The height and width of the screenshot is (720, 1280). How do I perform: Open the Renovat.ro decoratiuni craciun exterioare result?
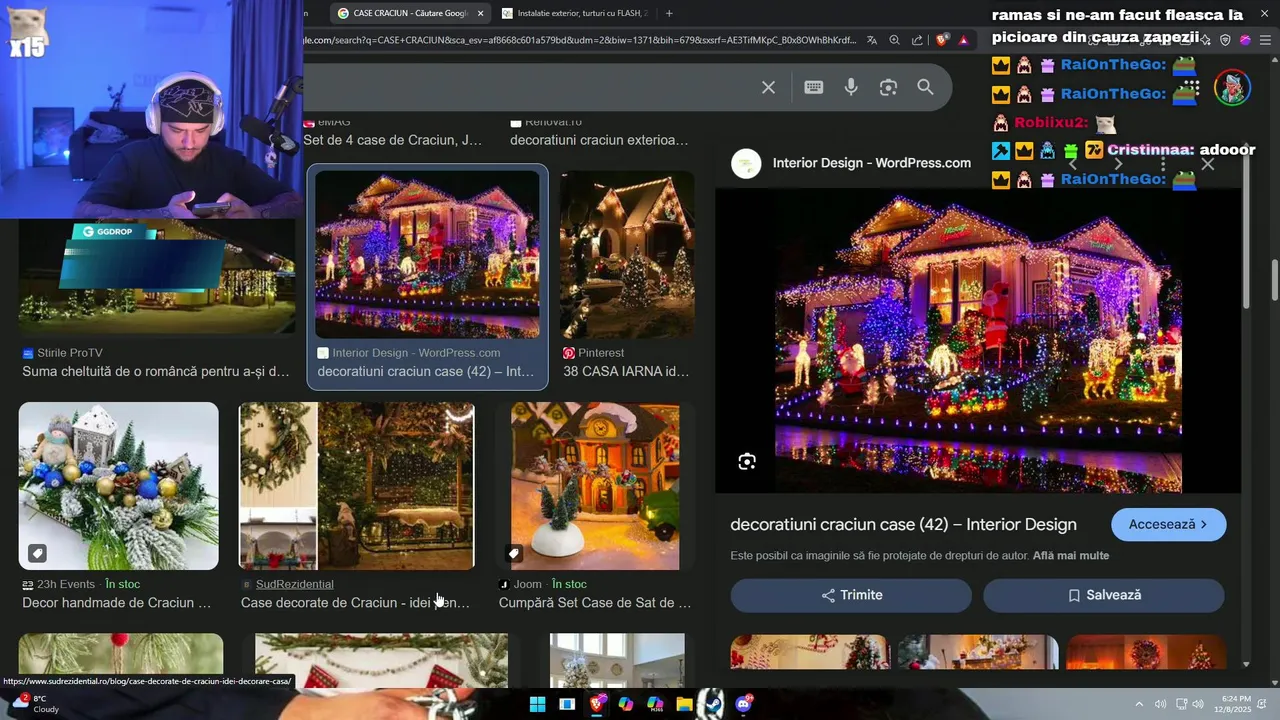coord(599,140)
